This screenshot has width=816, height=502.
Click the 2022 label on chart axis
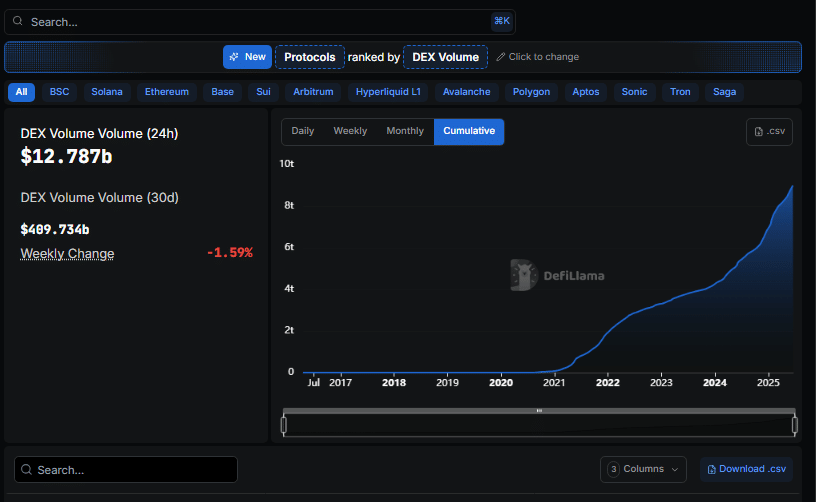point(608,383)
